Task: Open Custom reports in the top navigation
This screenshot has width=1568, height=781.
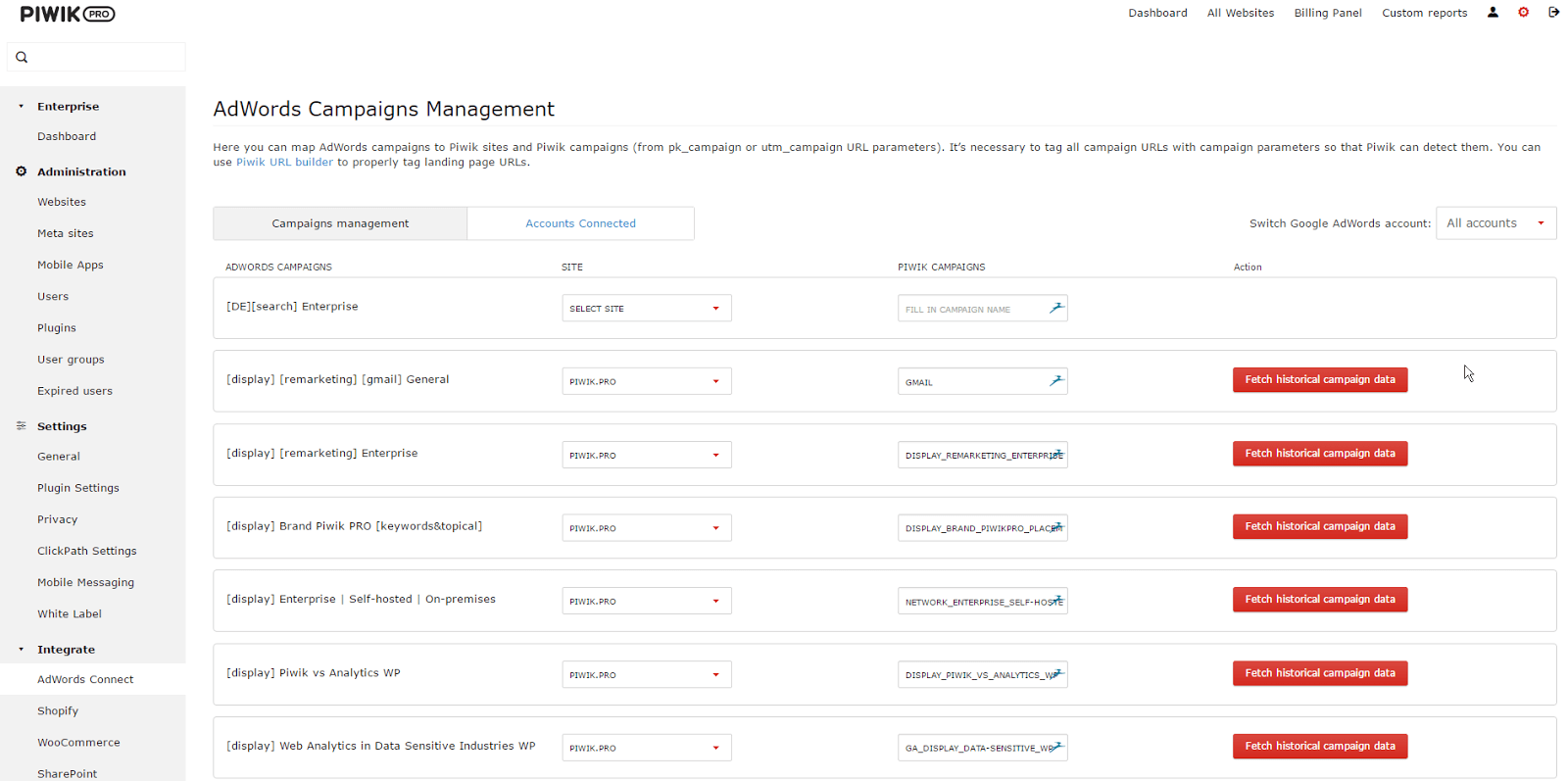Action: coord(1425,13)
